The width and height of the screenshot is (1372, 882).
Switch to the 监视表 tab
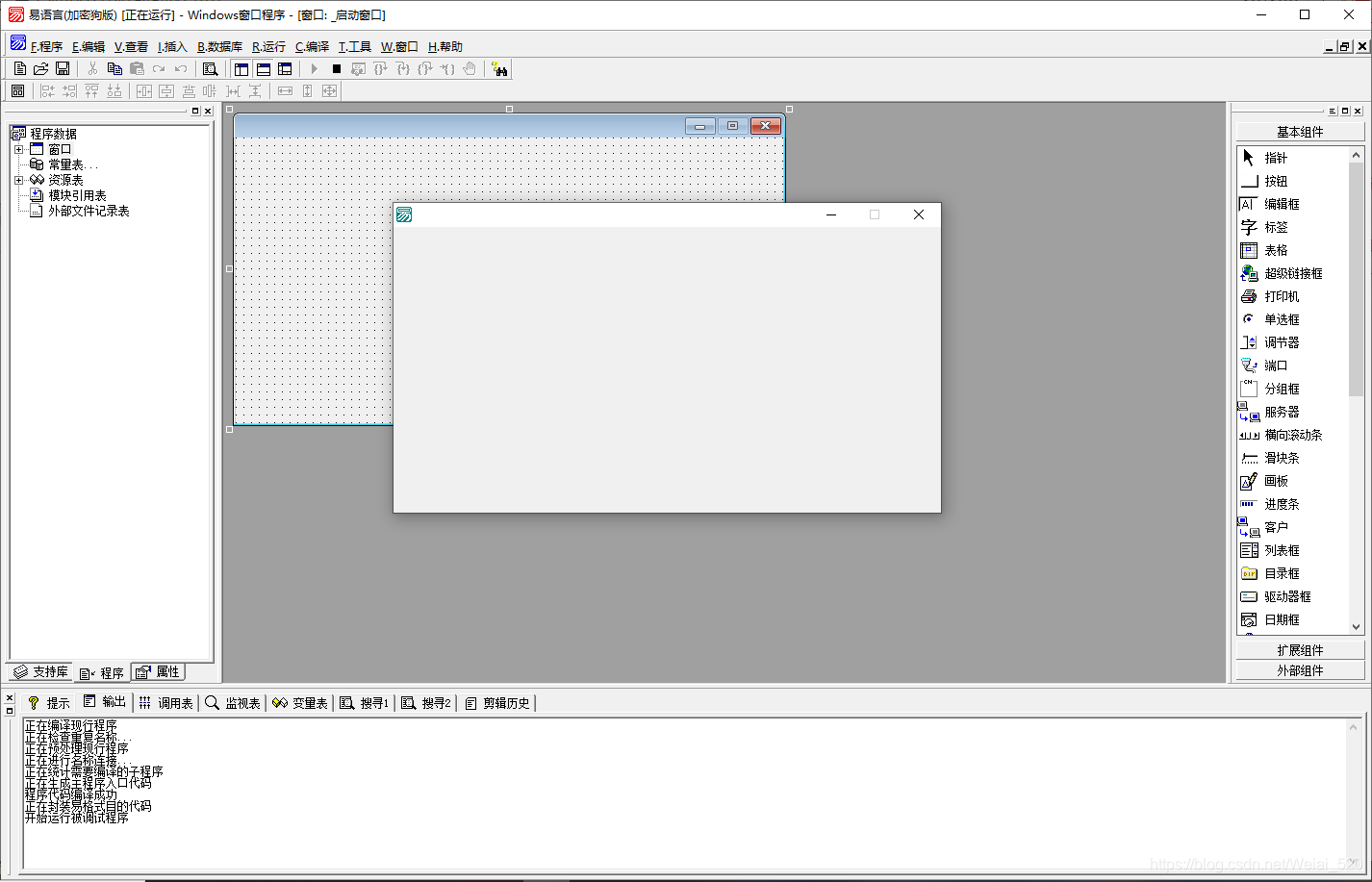233,703
